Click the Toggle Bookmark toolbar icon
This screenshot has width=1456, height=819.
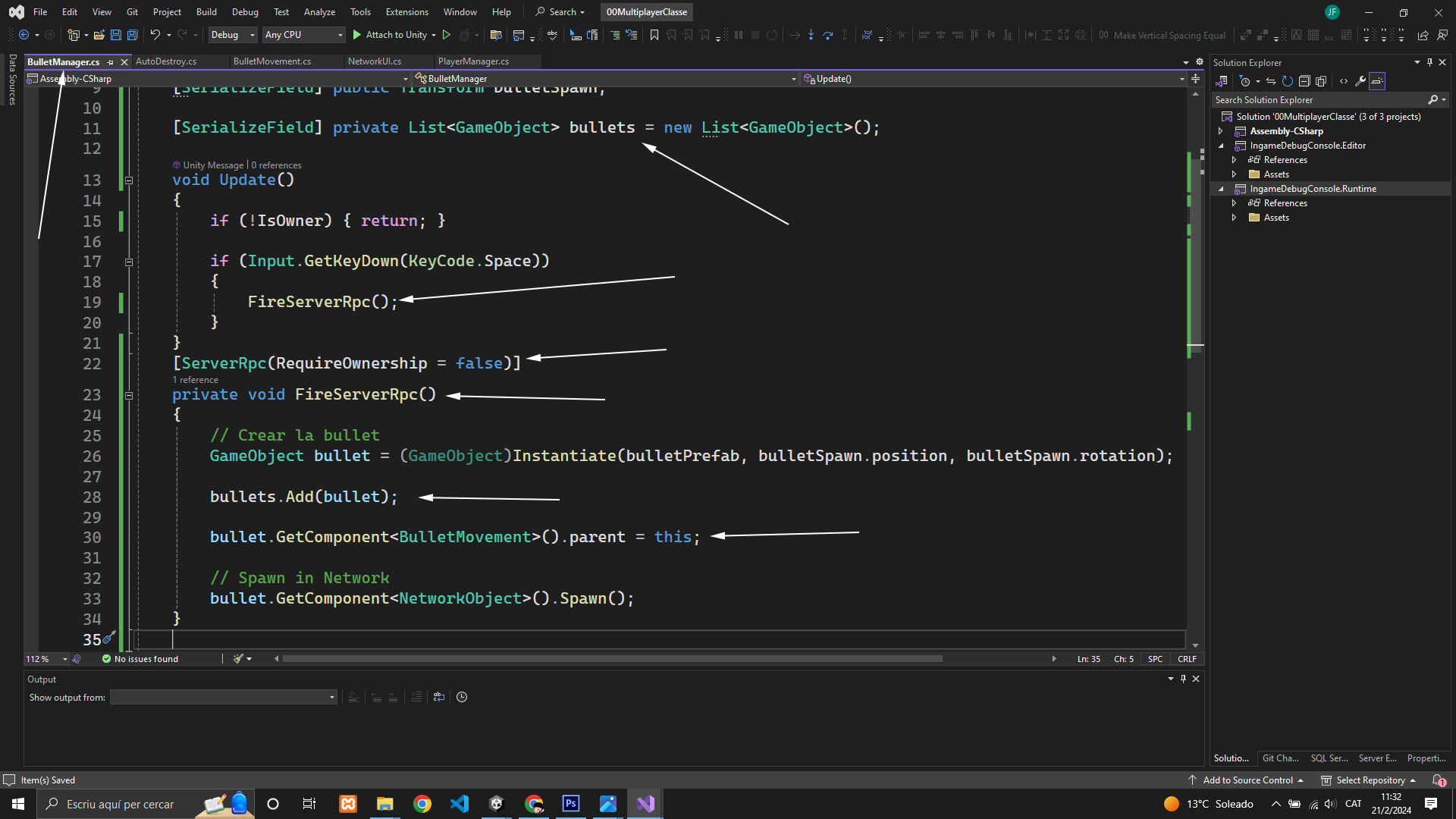pos(654,35)
